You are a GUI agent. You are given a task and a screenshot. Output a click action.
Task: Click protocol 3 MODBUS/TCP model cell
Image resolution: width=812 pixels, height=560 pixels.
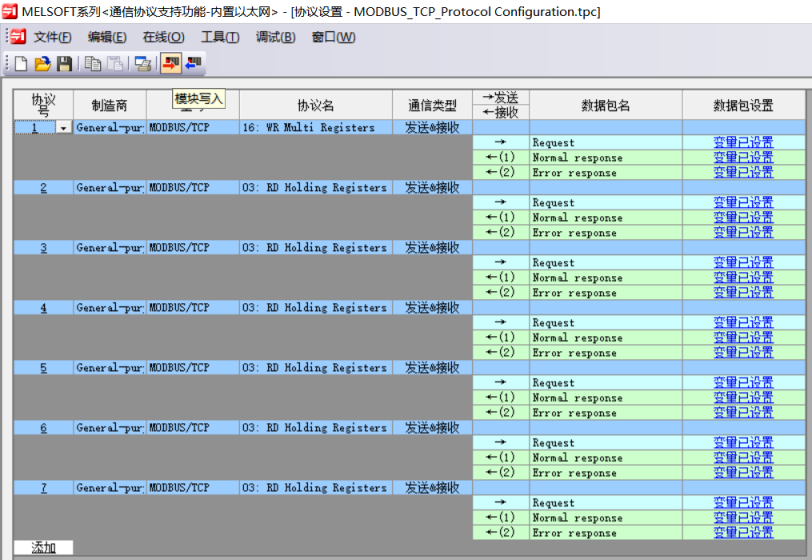click(x=193, y=248)
